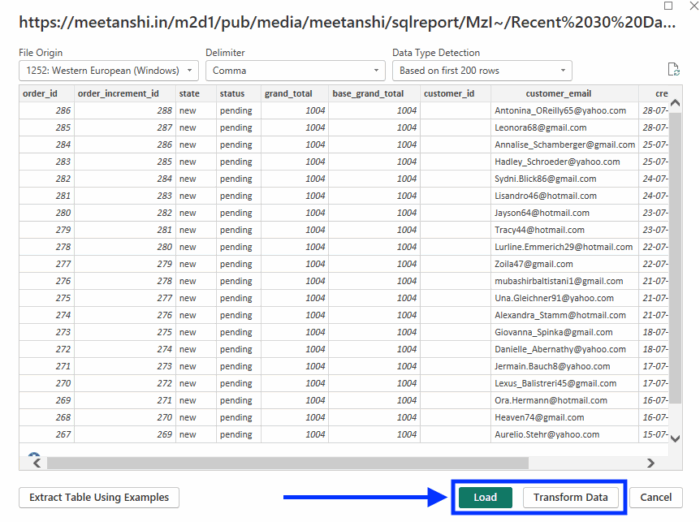700x522 pixels.
Task: Select the order_increment_id column header
Action: click(x=125, y=93)
